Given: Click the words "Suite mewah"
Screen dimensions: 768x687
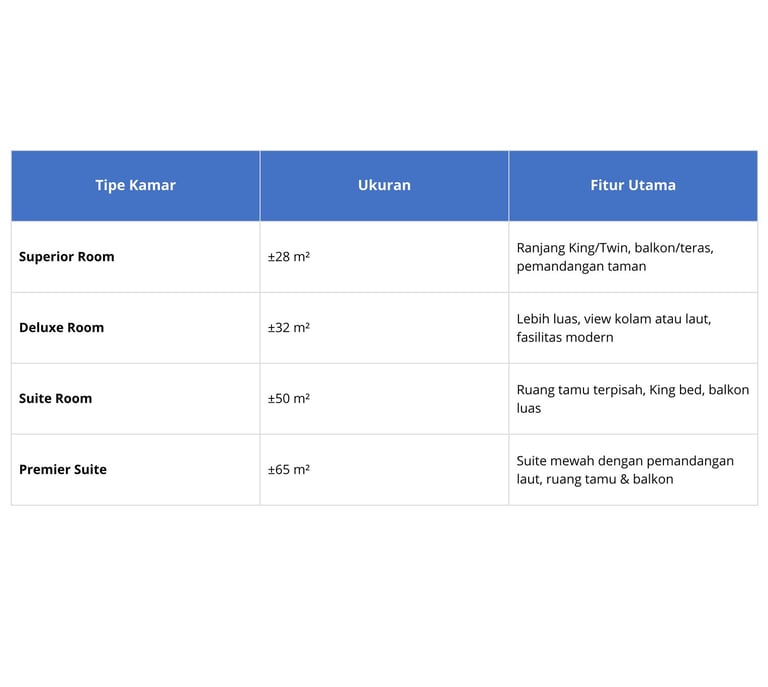Looking at the screenshot, I should point(556,461).
